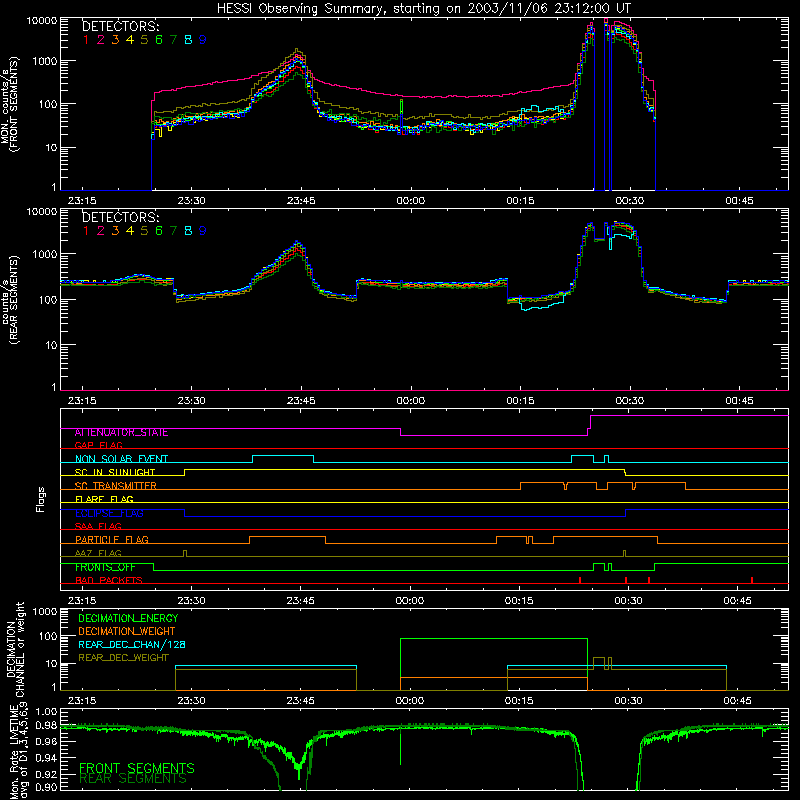Click 10000 tick on rear segments y-axis
The width and height of the screenshot is (800, 800).
(42, 211)
